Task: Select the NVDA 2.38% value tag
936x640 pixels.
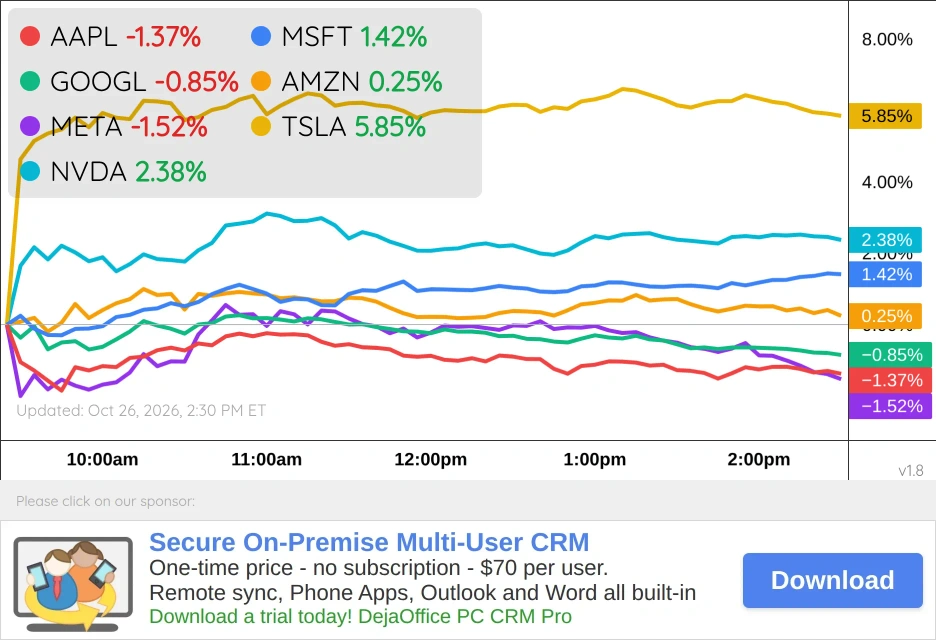Action: click(x=886, y=240)
